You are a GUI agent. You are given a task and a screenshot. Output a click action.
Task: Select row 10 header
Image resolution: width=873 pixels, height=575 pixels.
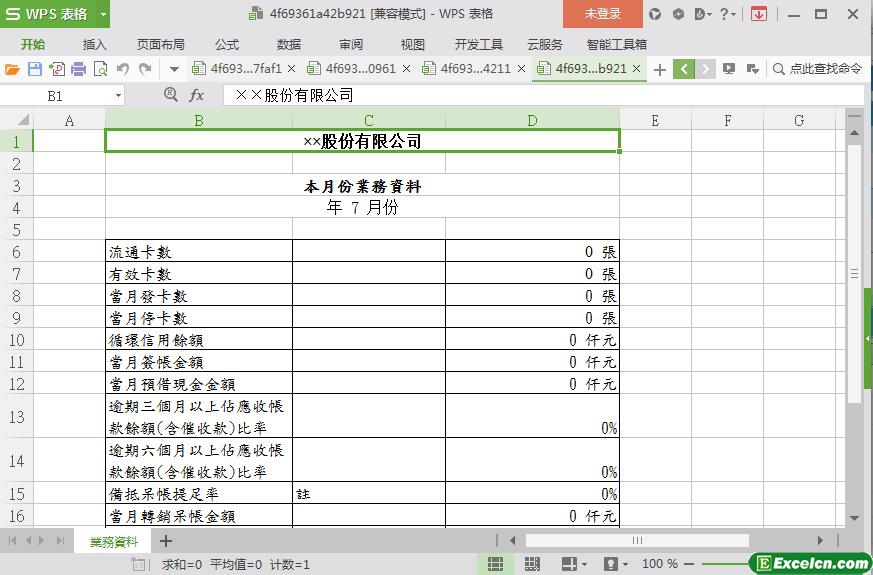(16, 340)
